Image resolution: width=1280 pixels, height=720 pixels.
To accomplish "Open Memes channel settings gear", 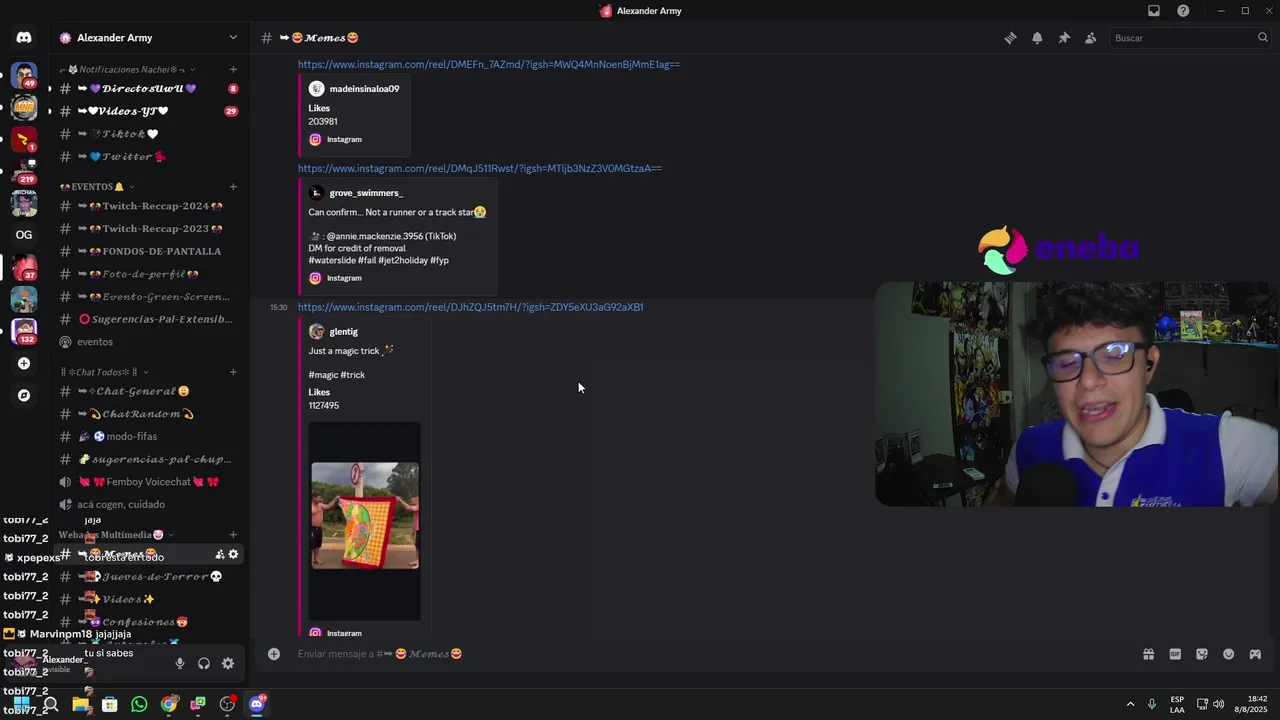I will click(234, 554).
